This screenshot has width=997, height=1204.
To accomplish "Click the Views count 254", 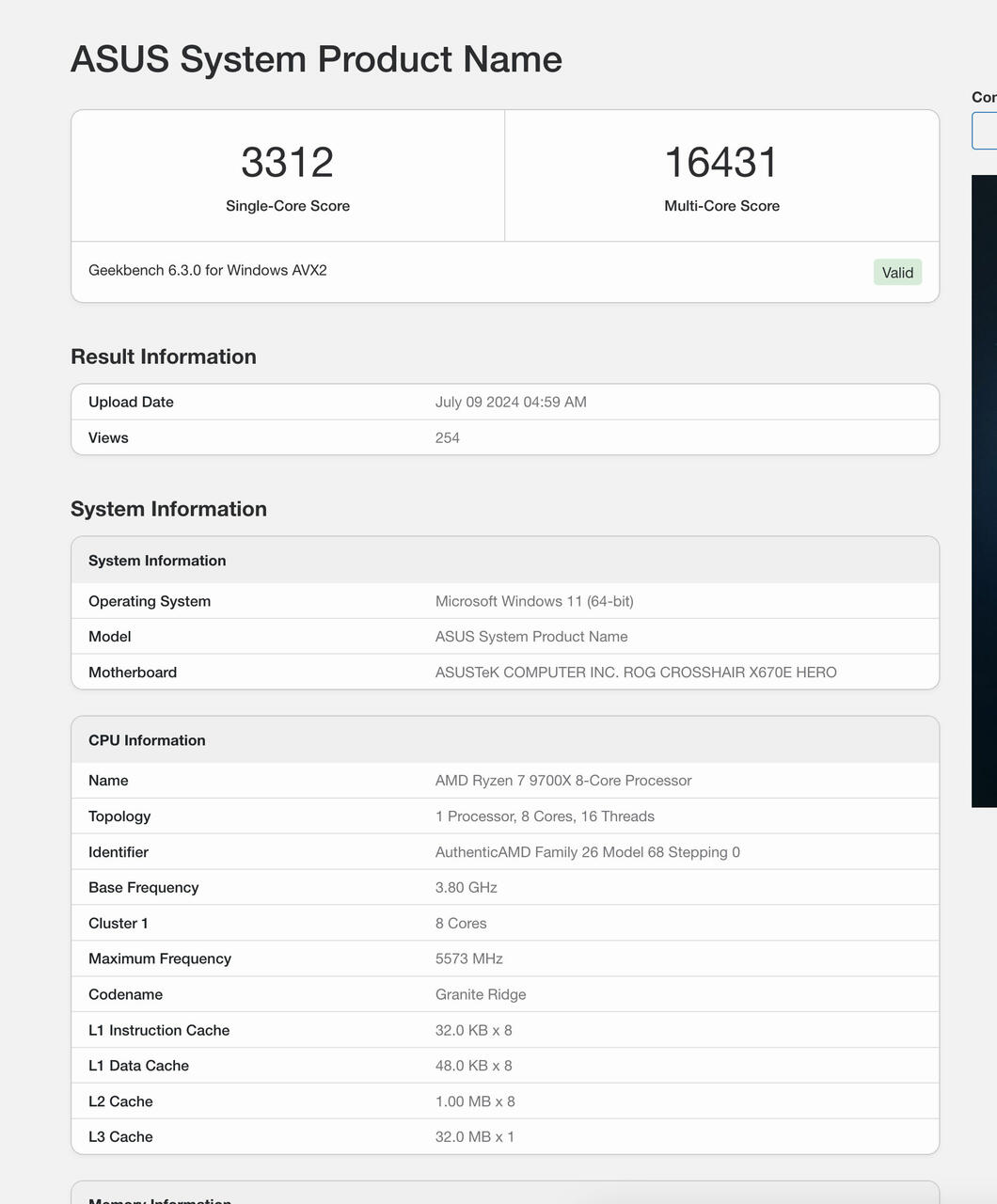I will coord(448,438).
